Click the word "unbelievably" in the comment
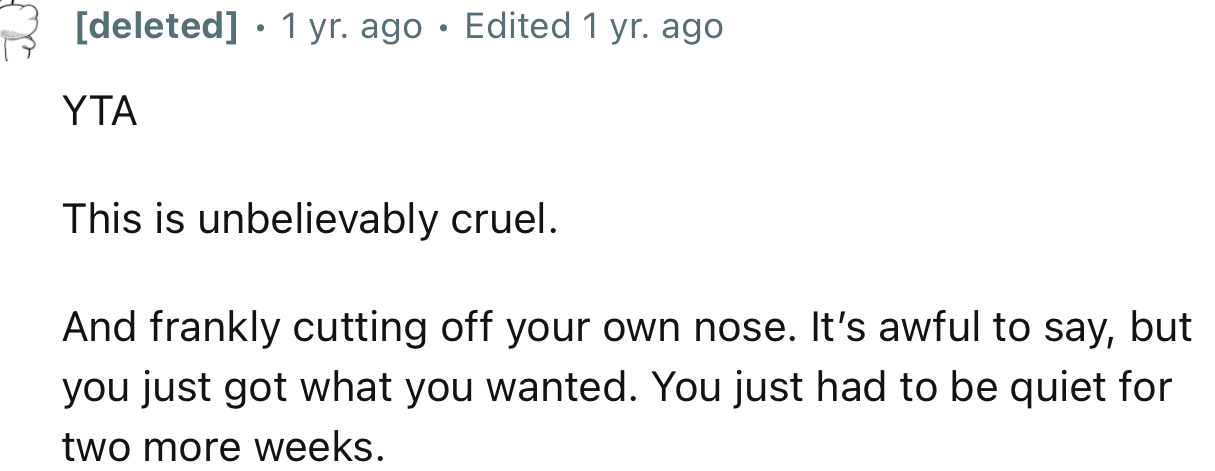1215x471 pixels. point(317,219)
